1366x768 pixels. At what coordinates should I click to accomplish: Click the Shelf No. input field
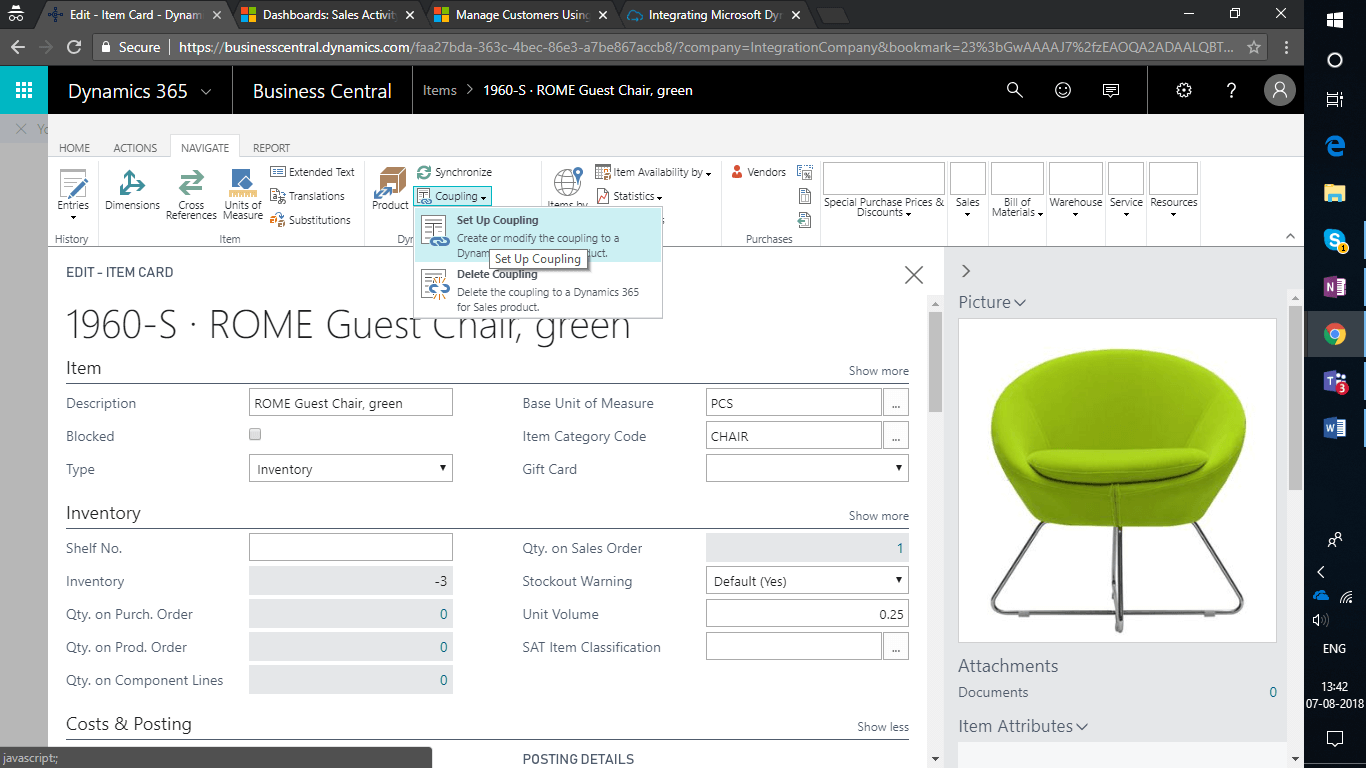click(x=350, y=547)
